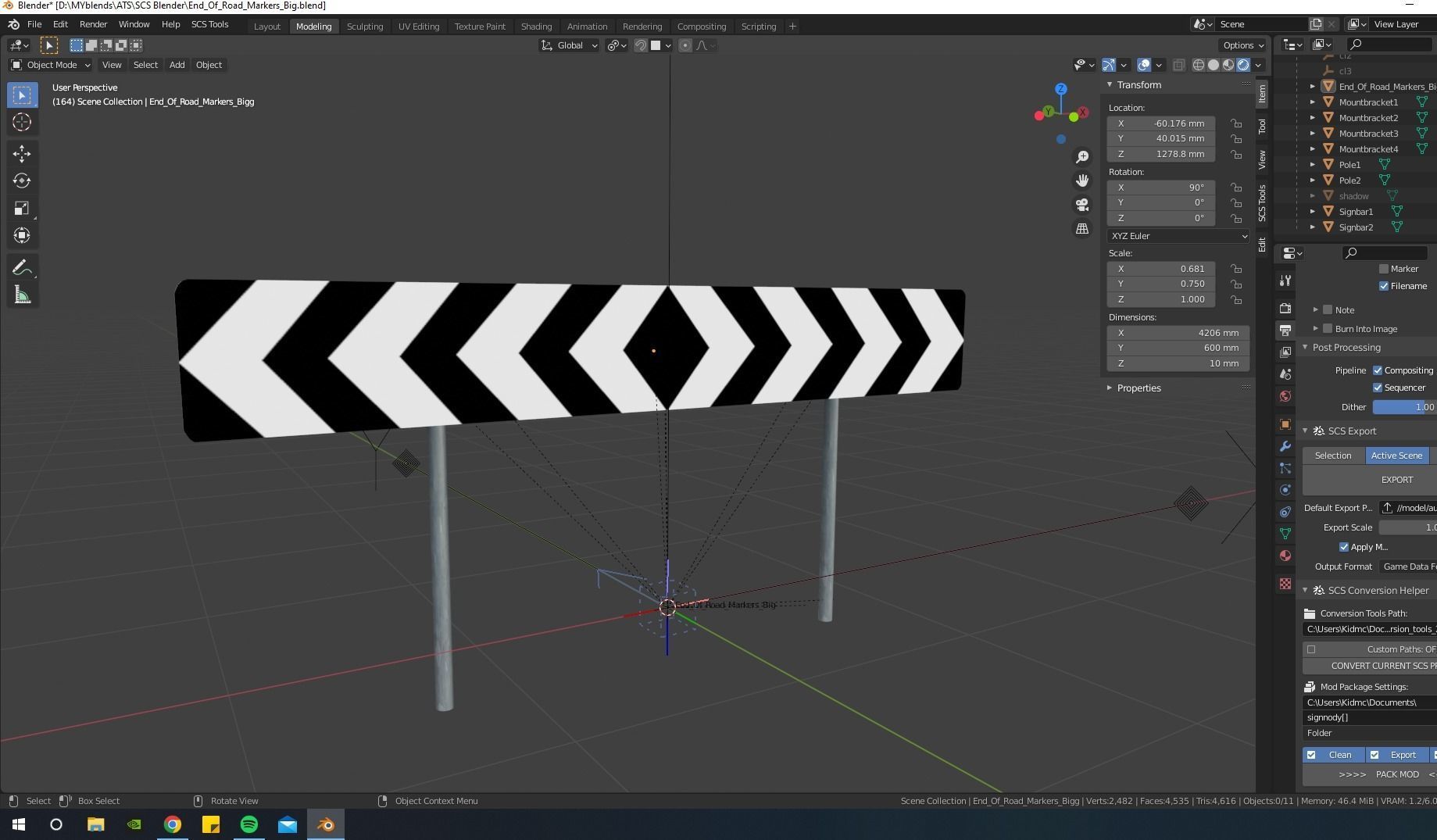This screenshot has width=1437, height=840.
Task: Enable the Compositing checkbox under Pipeline
Action: point(1379,370)
